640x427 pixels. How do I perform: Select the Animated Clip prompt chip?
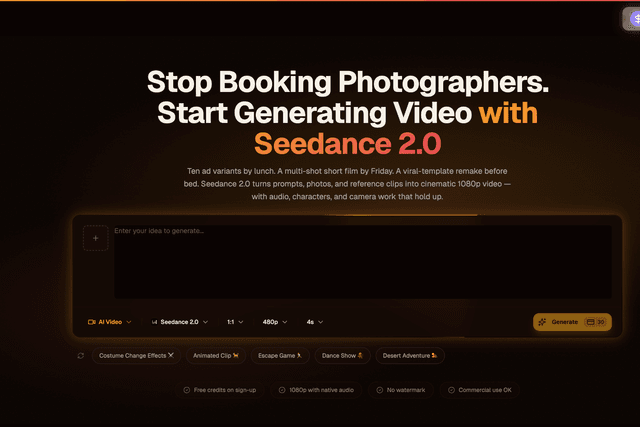(x=216, y=356)
